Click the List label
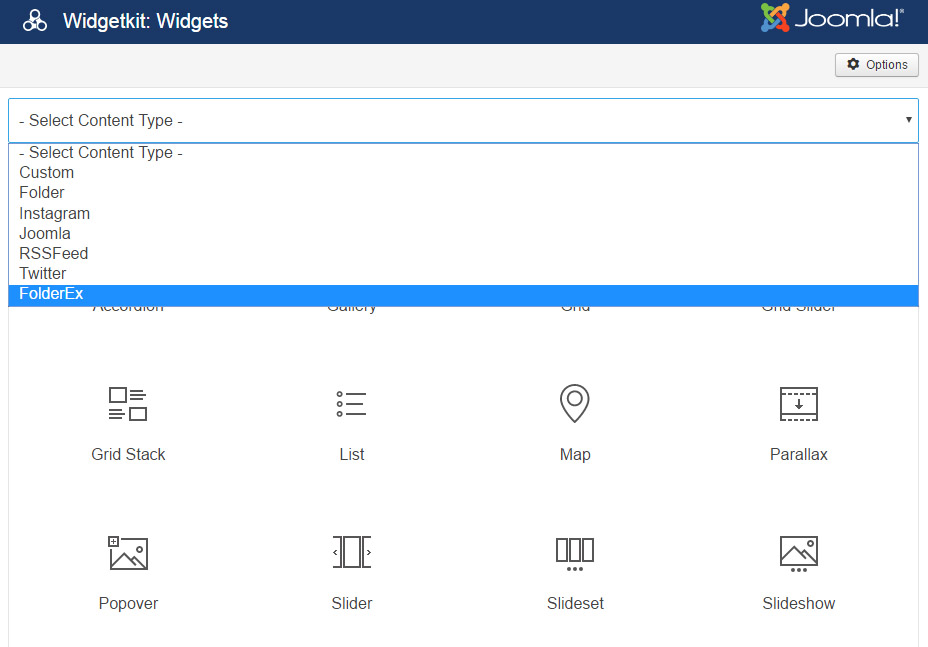The height and width of the screenshot is (647, 928). [352, 455]
